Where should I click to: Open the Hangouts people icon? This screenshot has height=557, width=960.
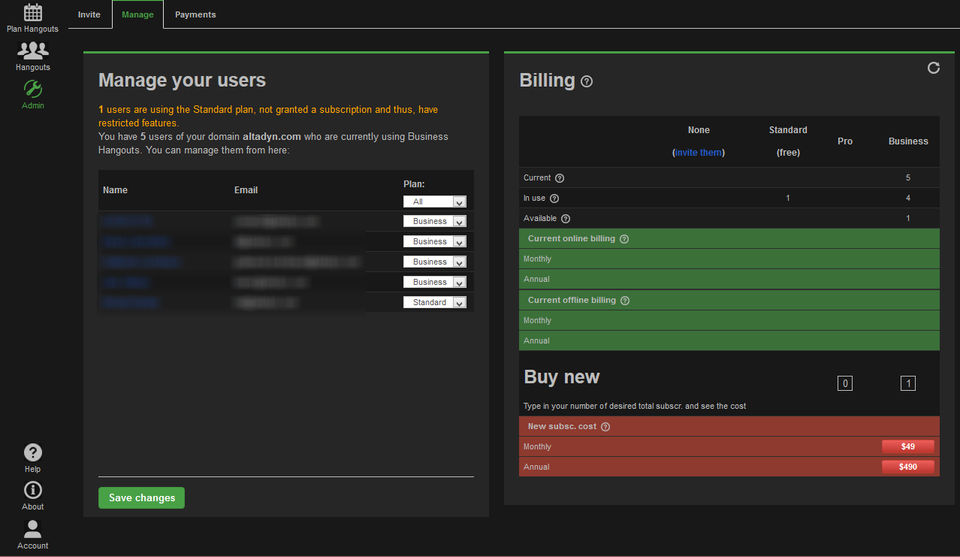pos(32,50)
